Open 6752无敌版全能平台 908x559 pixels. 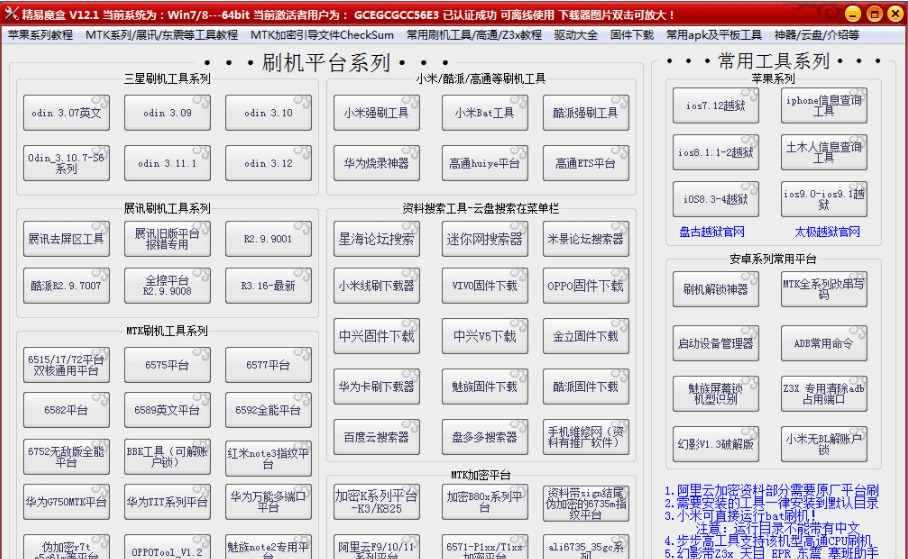click(66, 456)
